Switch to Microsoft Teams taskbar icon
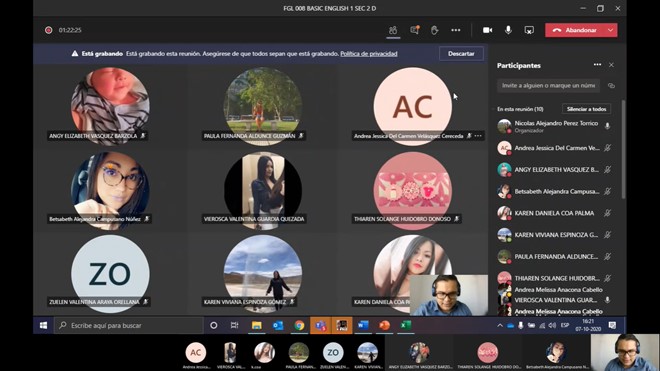 click(321, 325)
